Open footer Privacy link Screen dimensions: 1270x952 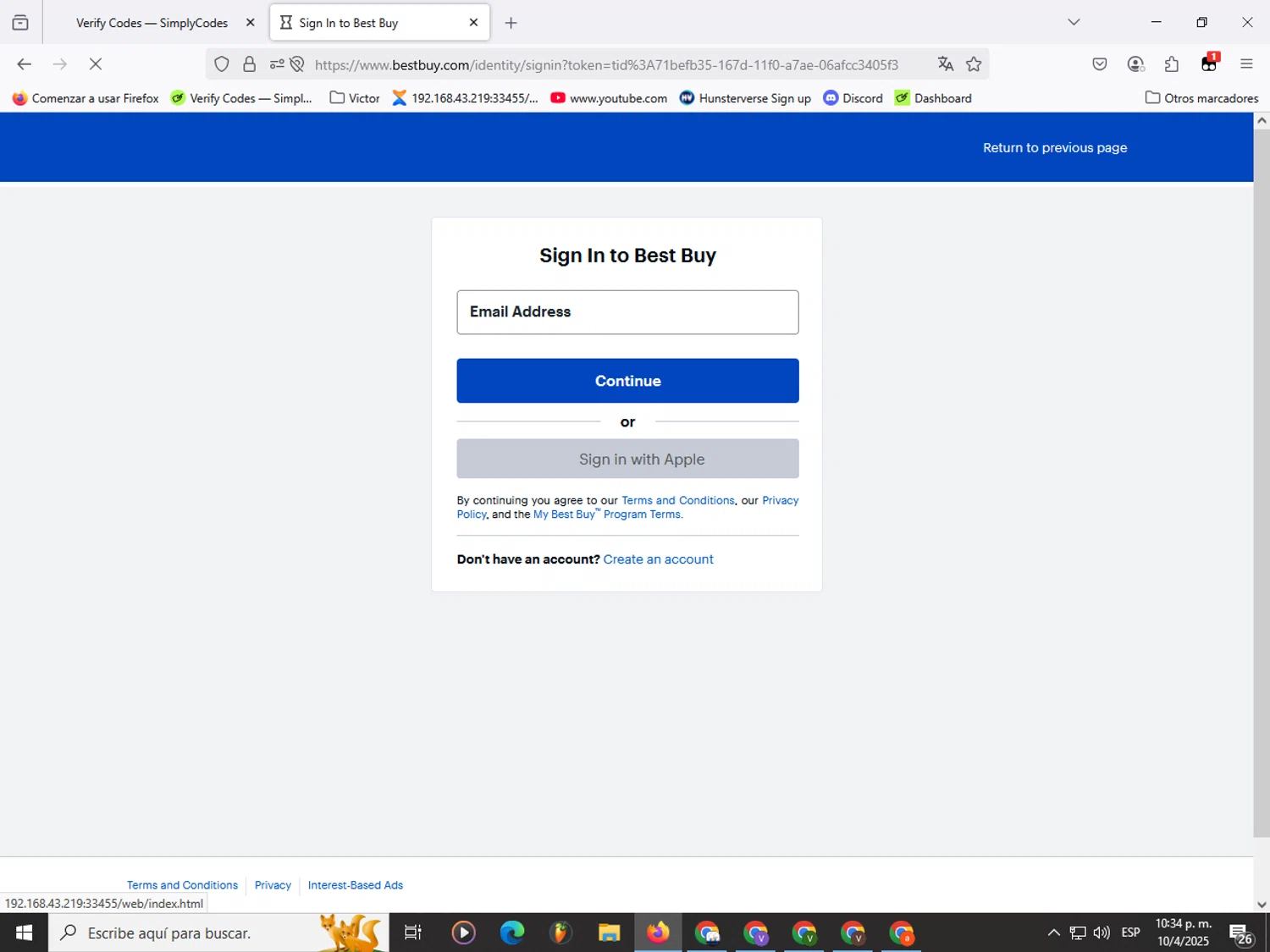pos(273,885)
